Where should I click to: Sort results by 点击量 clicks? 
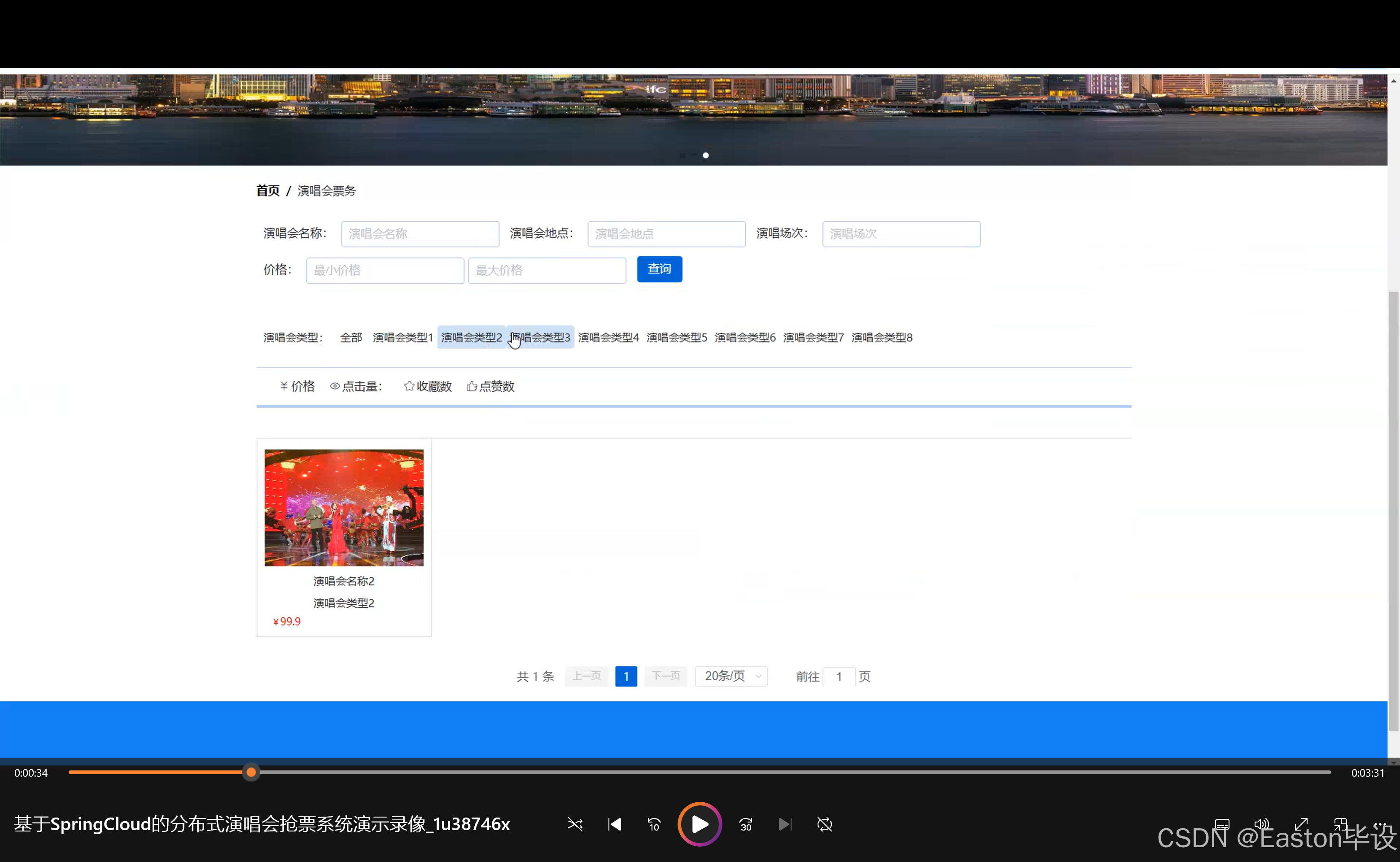pos(356,386)
